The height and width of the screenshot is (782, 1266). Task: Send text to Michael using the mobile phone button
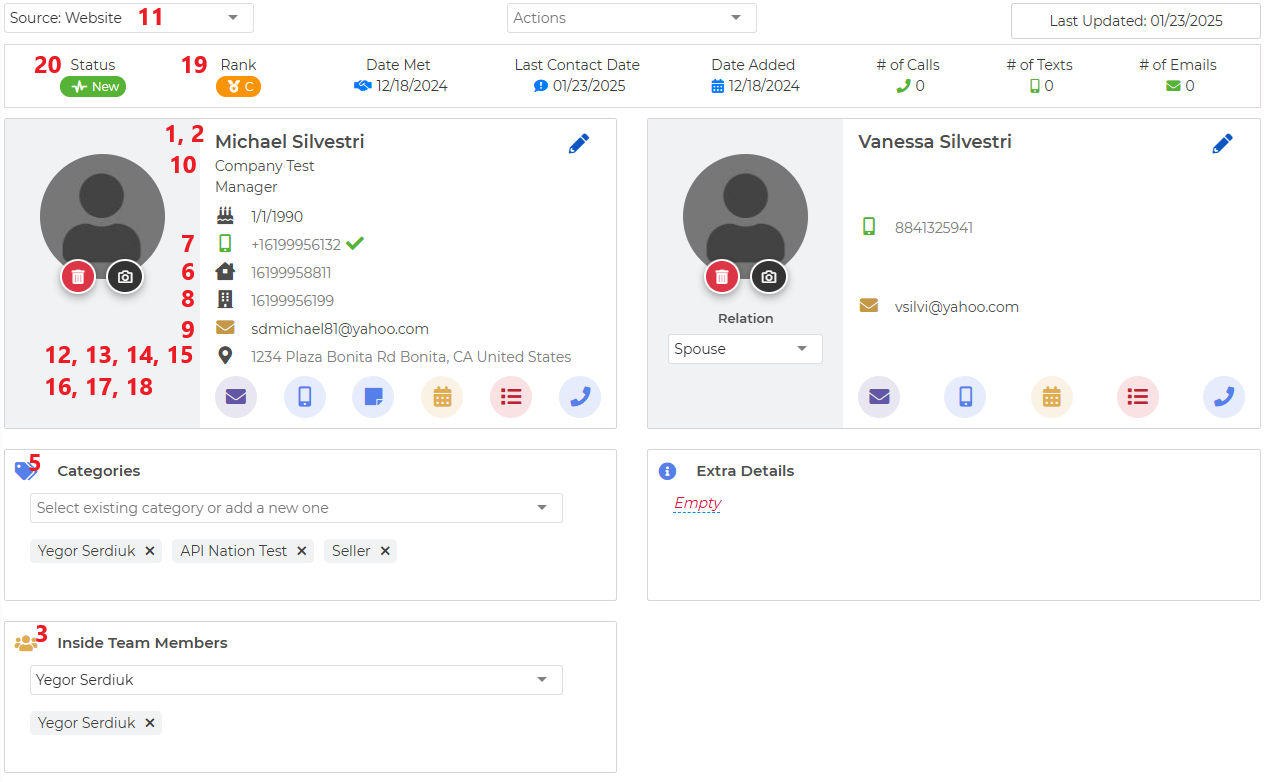(x=305, y=396)
